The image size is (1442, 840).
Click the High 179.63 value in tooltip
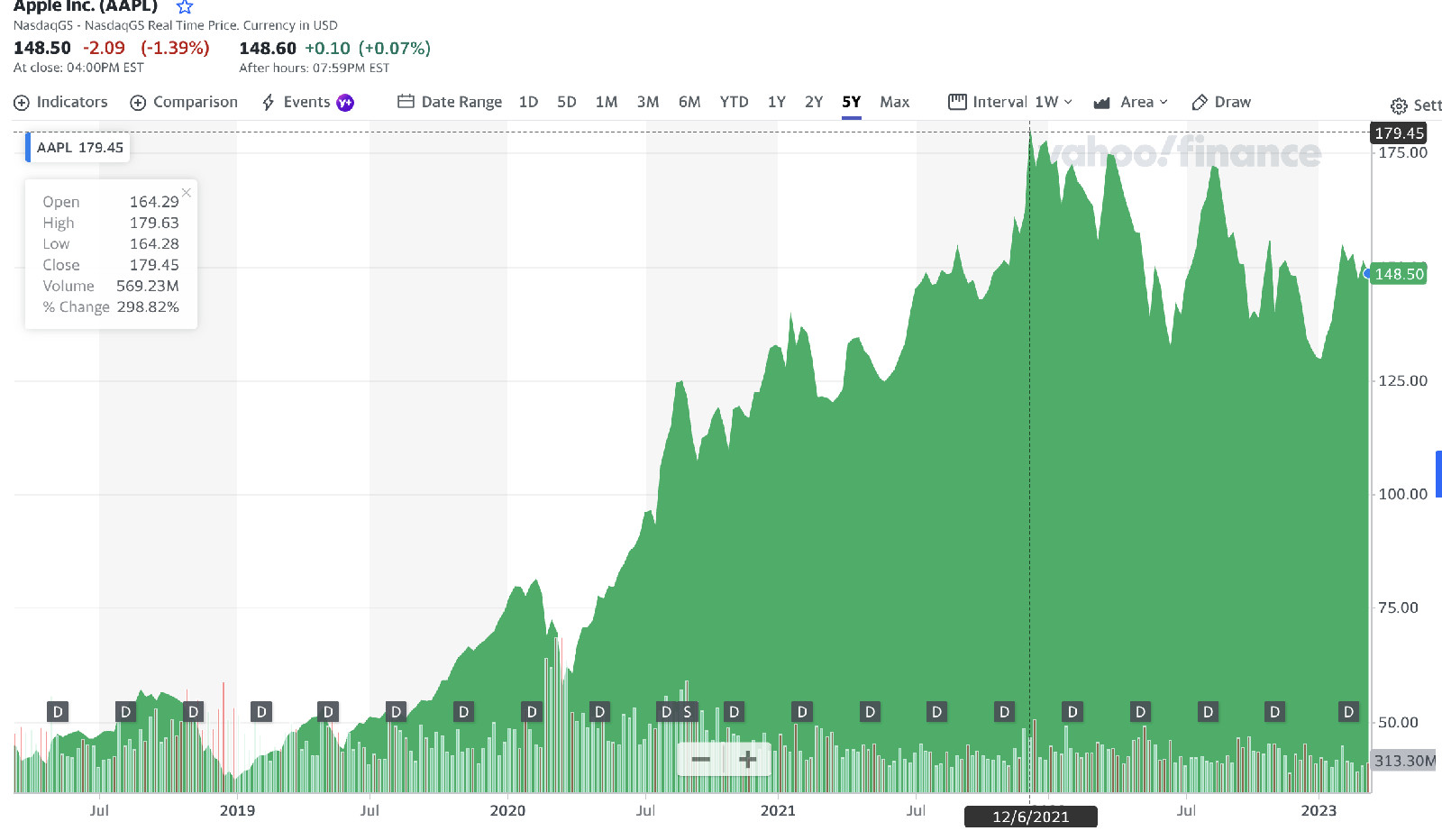(x=154, y=223)
